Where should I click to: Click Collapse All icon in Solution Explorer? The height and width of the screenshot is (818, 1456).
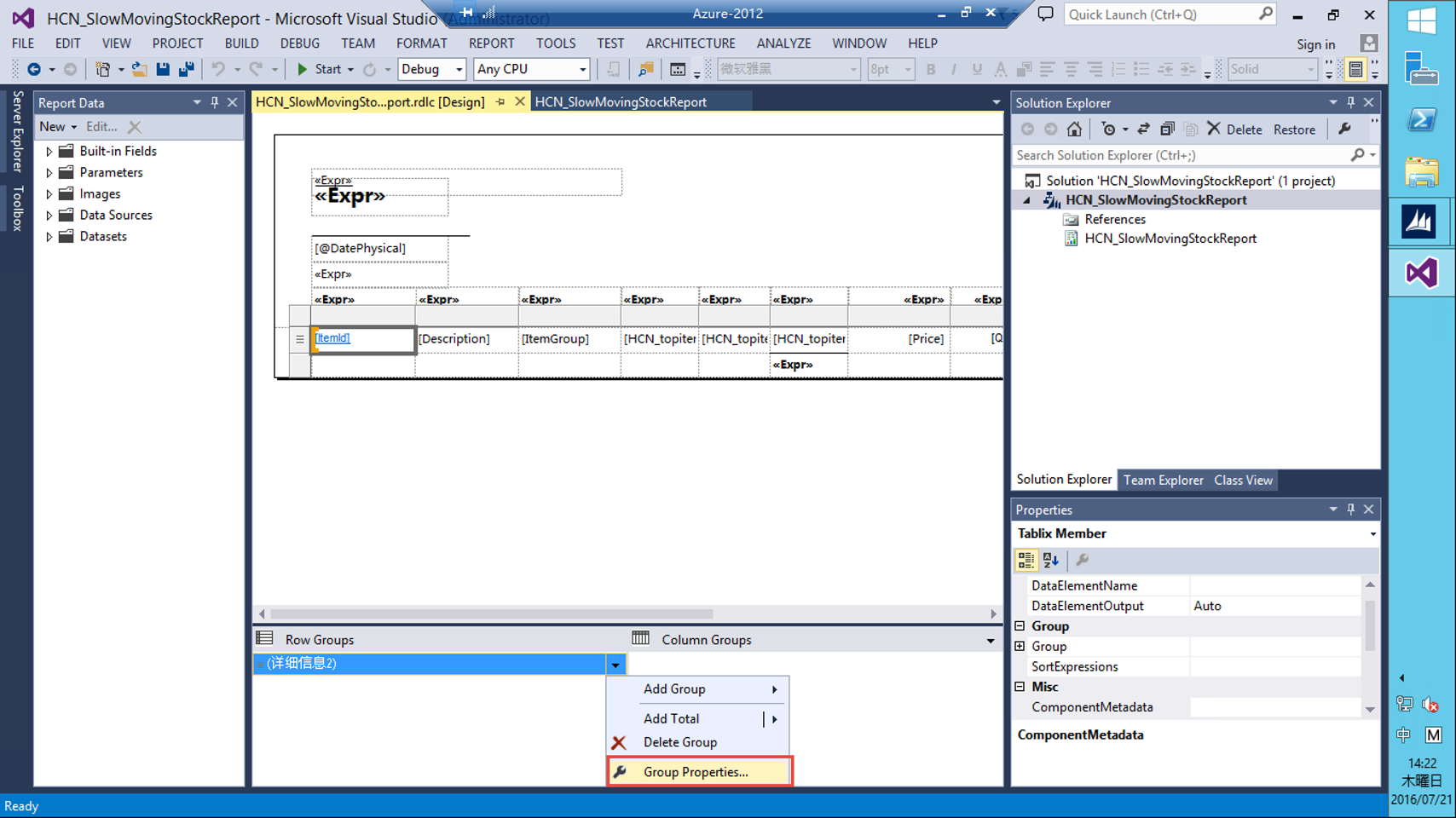(1167, 130)
